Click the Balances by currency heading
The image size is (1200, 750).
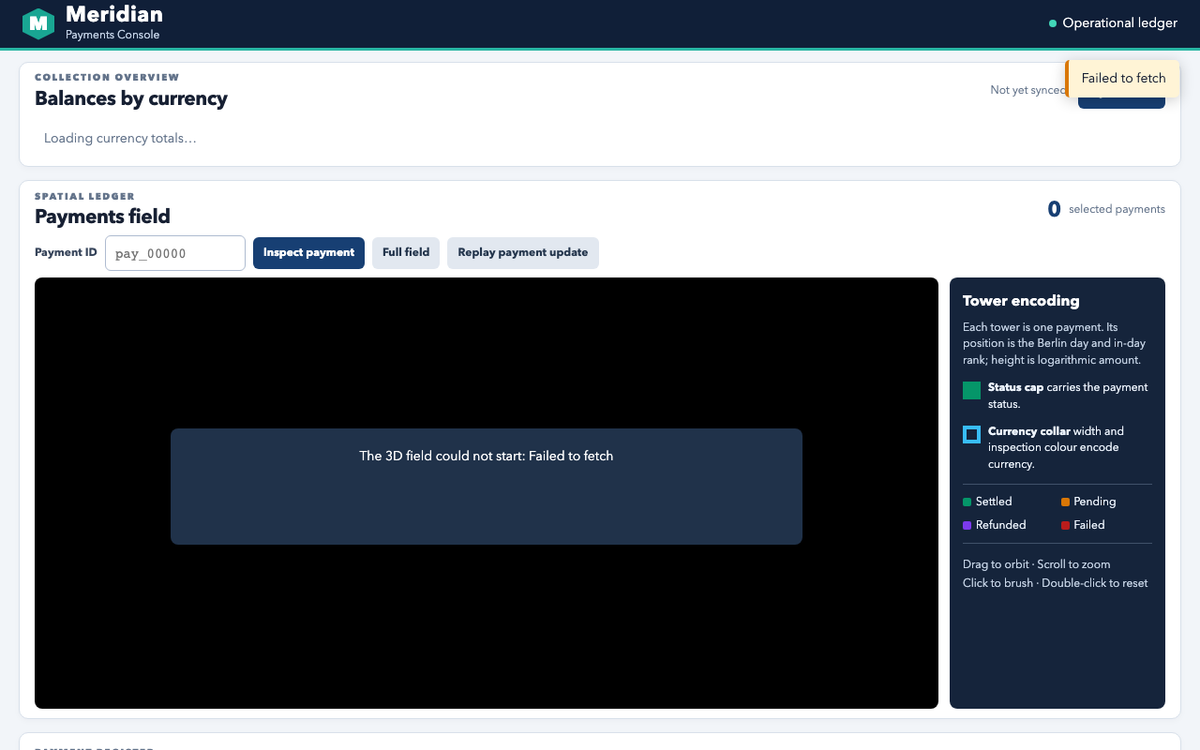tap(131, 98)
